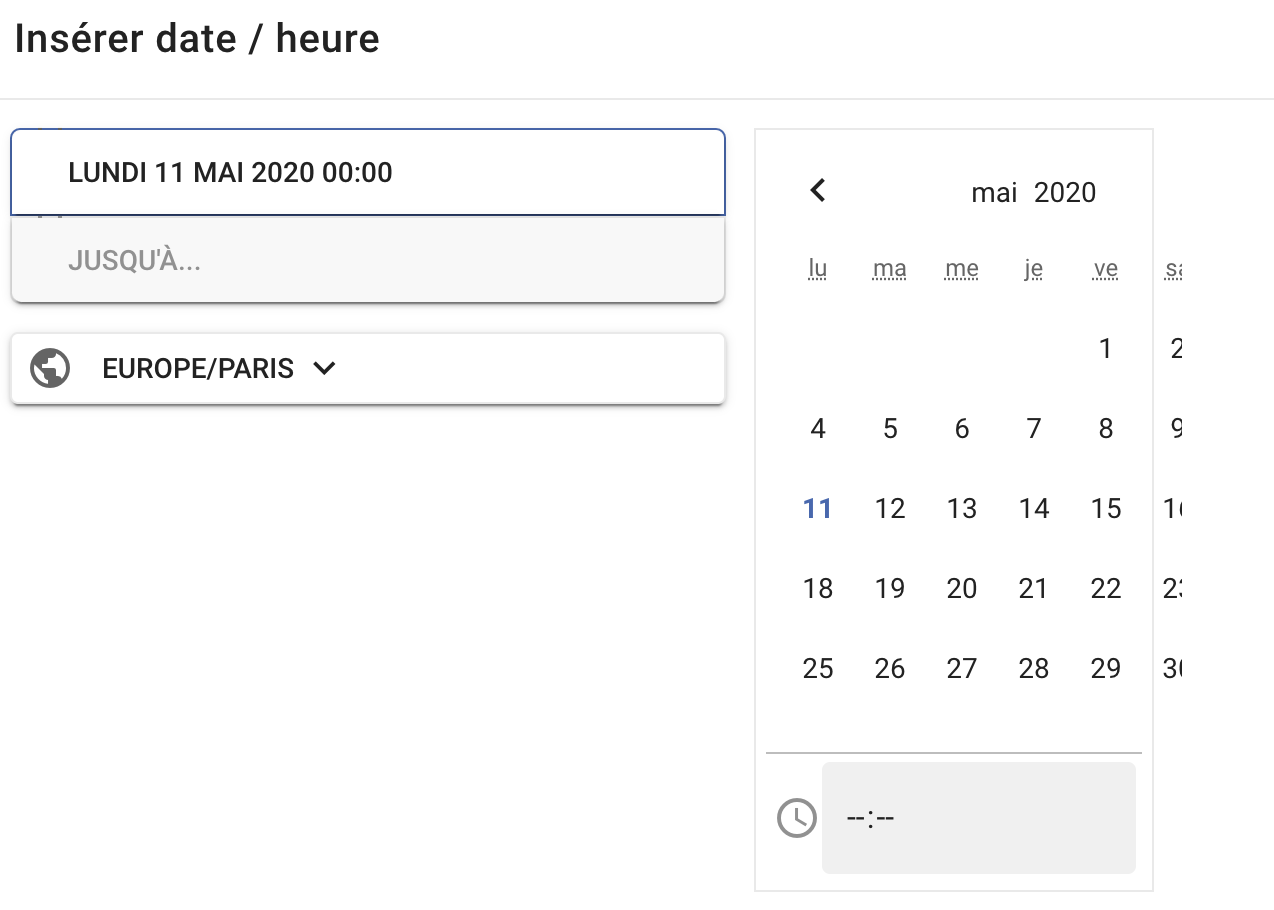Image resolution: width=1274 pixels, height=910 pixels.
Task: Pick day 14 in the calendar
Action: pyautogui.click(x=1033, y=508)
